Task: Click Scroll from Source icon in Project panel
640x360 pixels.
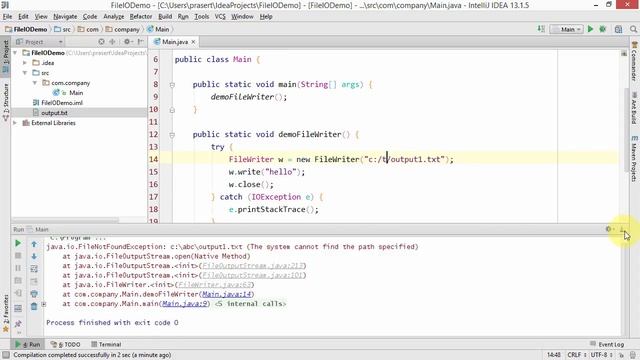Action: click(x=101, y=42)
